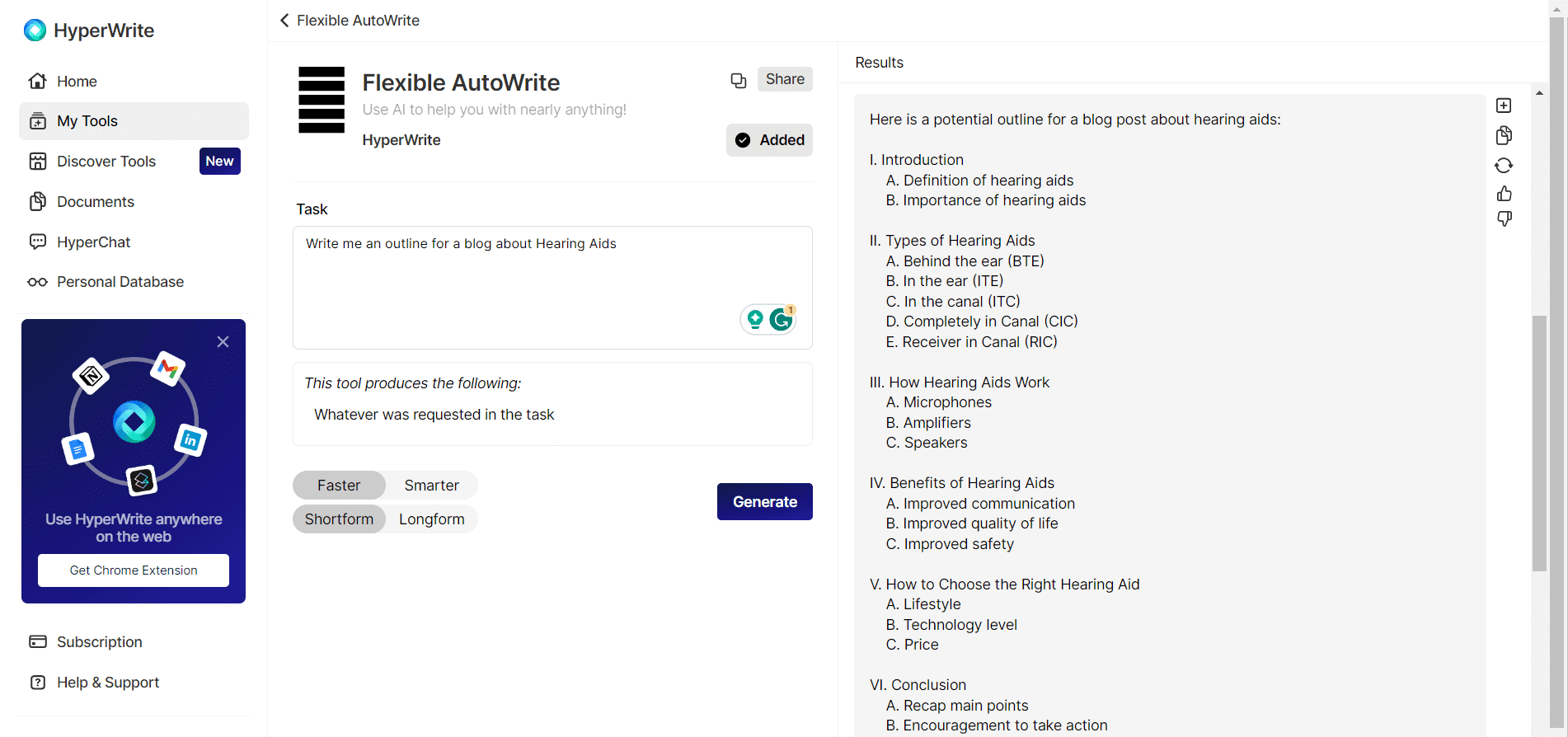Click the Gmail icon in promo card
1568x737 pixels.
click(167, 368)
